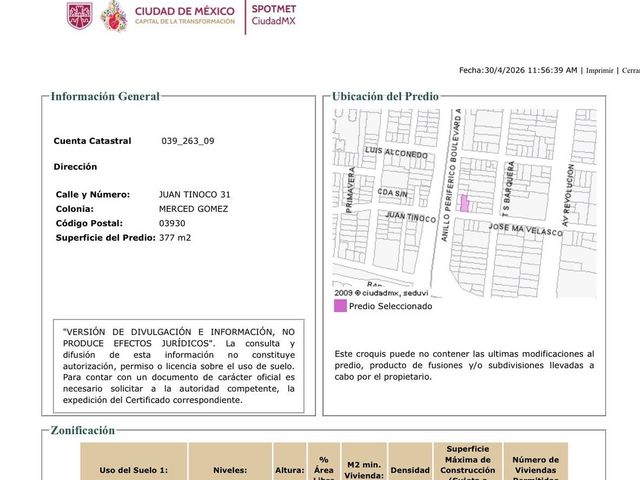Click Anillo Periferico Boulevard label on map
The width and height of the screenshot is (640, 480).
coord(451,175)
